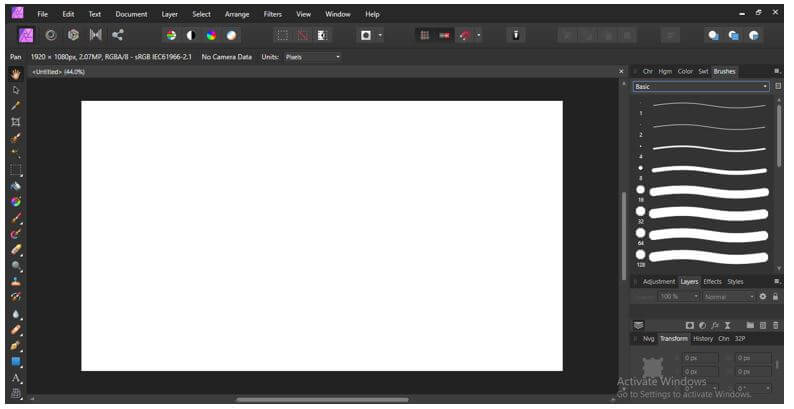
Task: Toggle Move By Whole Pixels
Action: click(x=444, y=35)
